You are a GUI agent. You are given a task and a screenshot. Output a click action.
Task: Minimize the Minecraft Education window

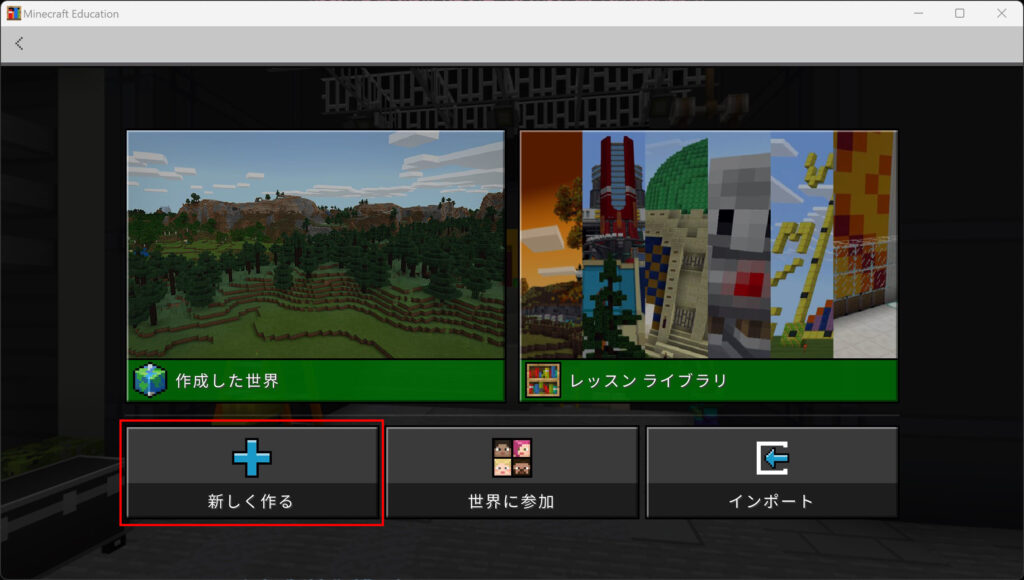917,13
